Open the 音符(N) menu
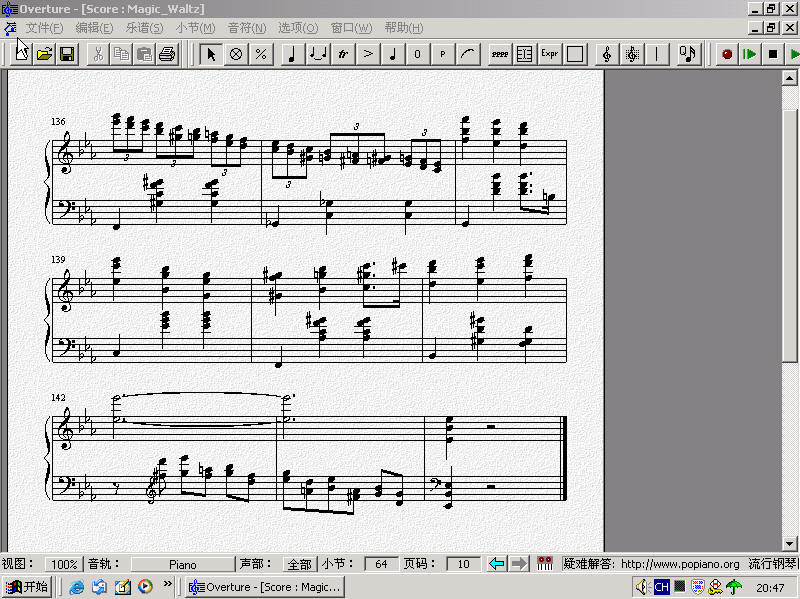This screenshot has width=800, height=599. tap(247, 28)
